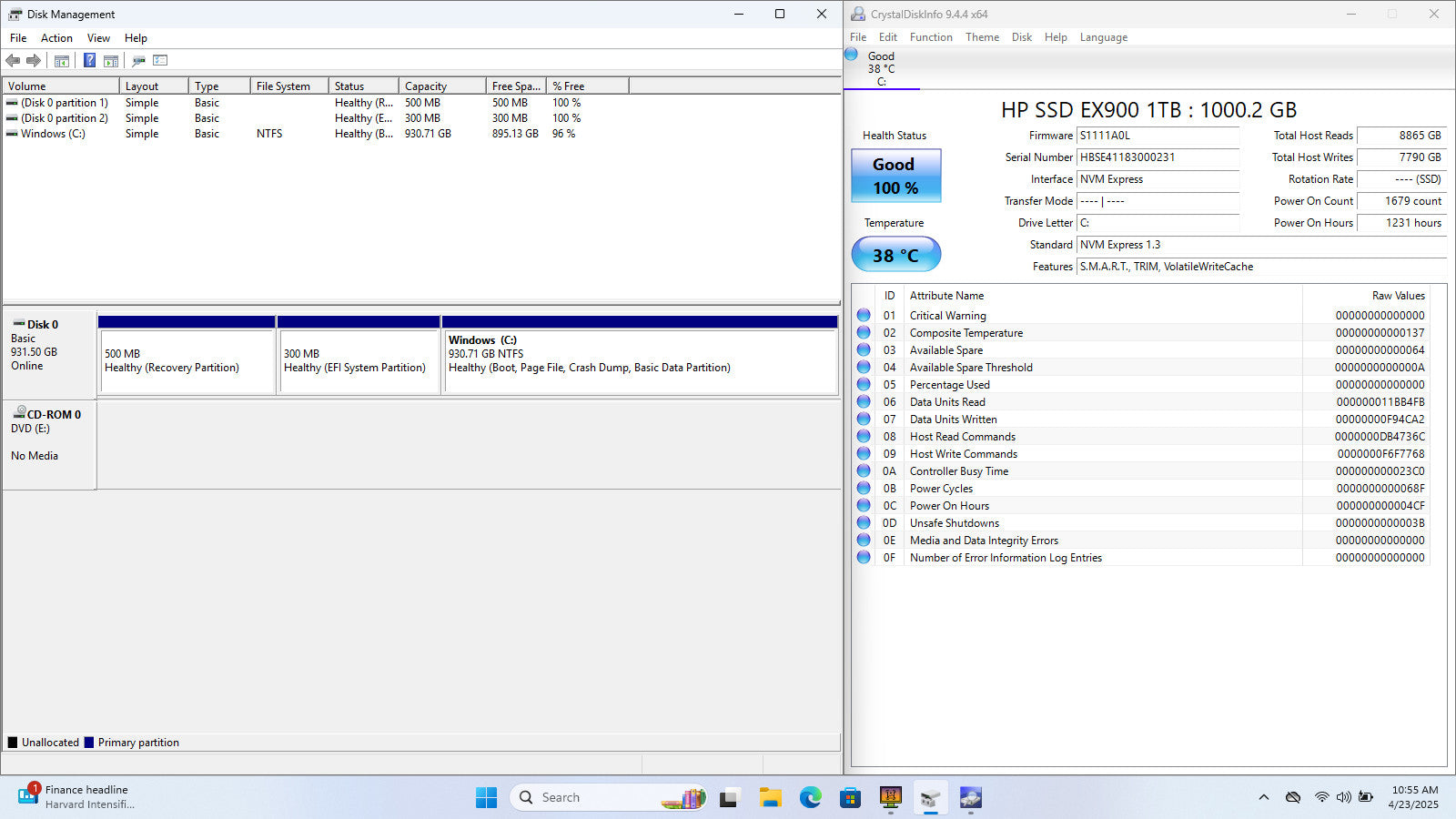Select the Good 38 °C C: disk tab

click(881, 68)
